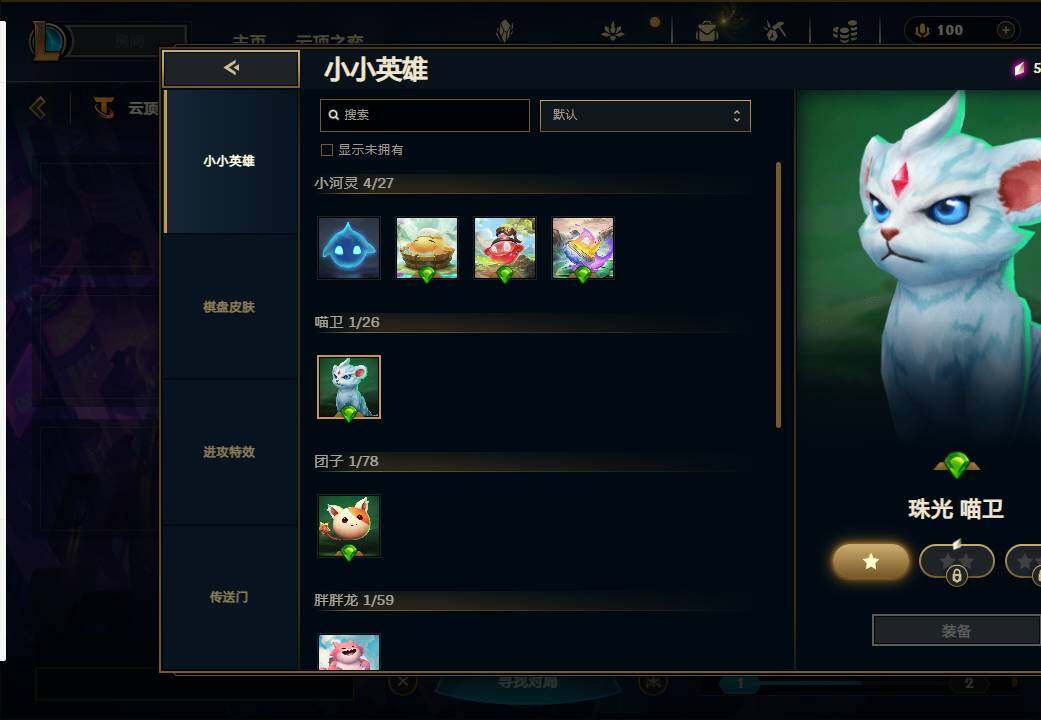Image resolution: width=1041 pixels, height=720 pixels.
Task: Click the chevron back arrow near 云顶 logo
Action: (38, 107)
